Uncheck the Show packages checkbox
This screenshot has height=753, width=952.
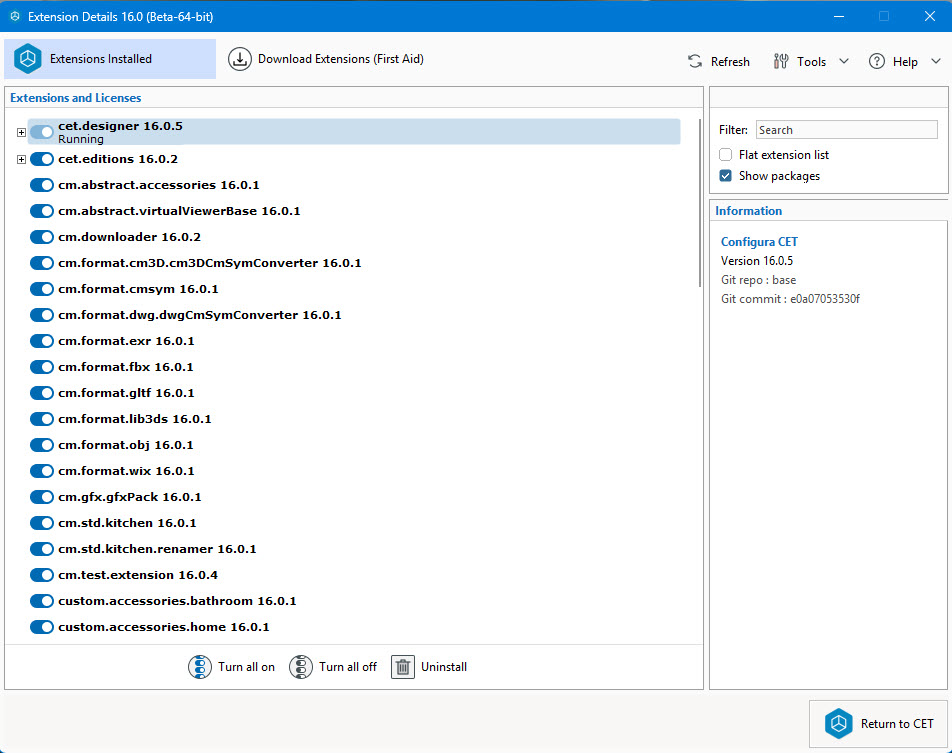tap(726, 176)
